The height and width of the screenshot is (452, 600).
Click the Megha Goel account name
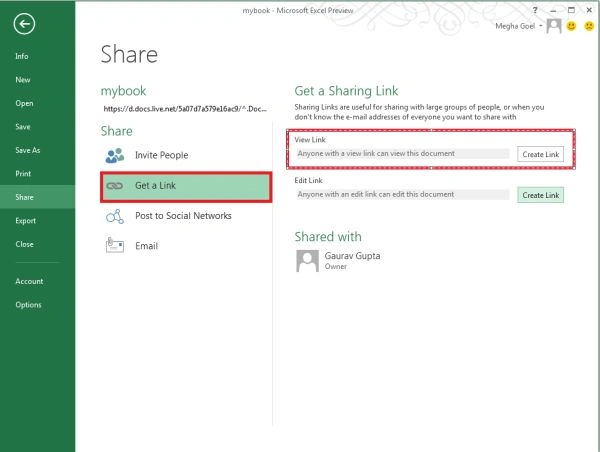click(515, 26)
